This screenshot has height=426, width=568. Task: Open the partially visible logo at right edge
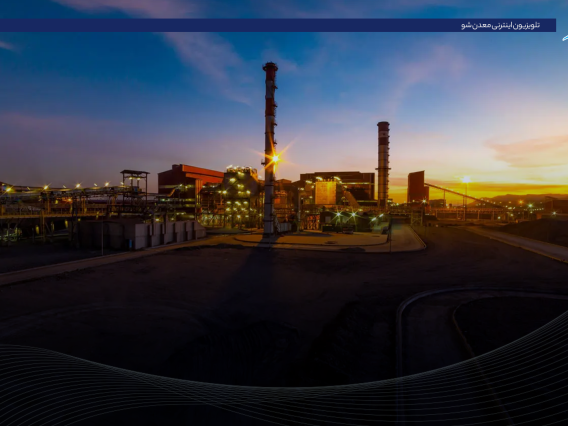[x=565, y=37]
